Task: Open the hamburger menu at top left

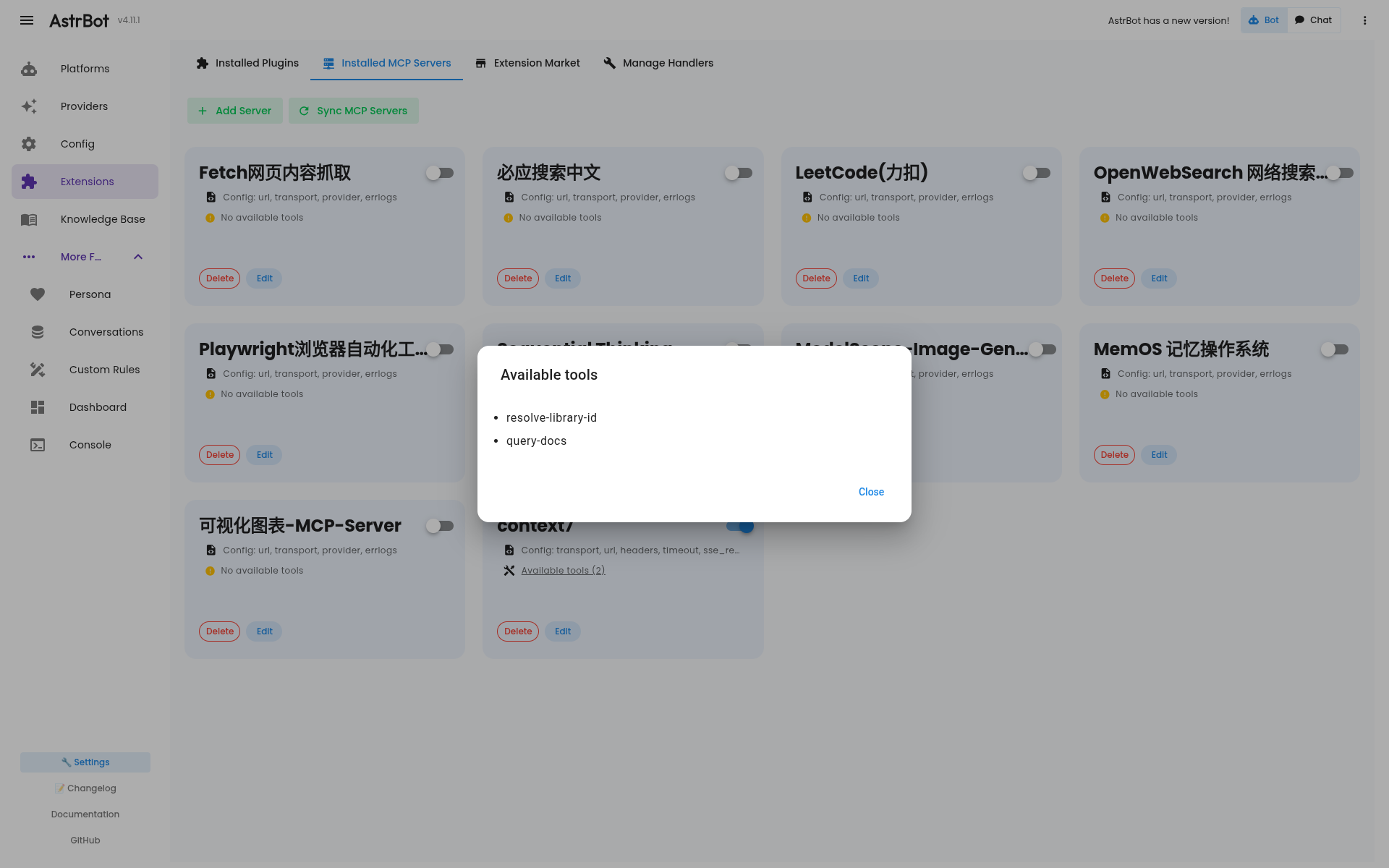Action: 27,20
